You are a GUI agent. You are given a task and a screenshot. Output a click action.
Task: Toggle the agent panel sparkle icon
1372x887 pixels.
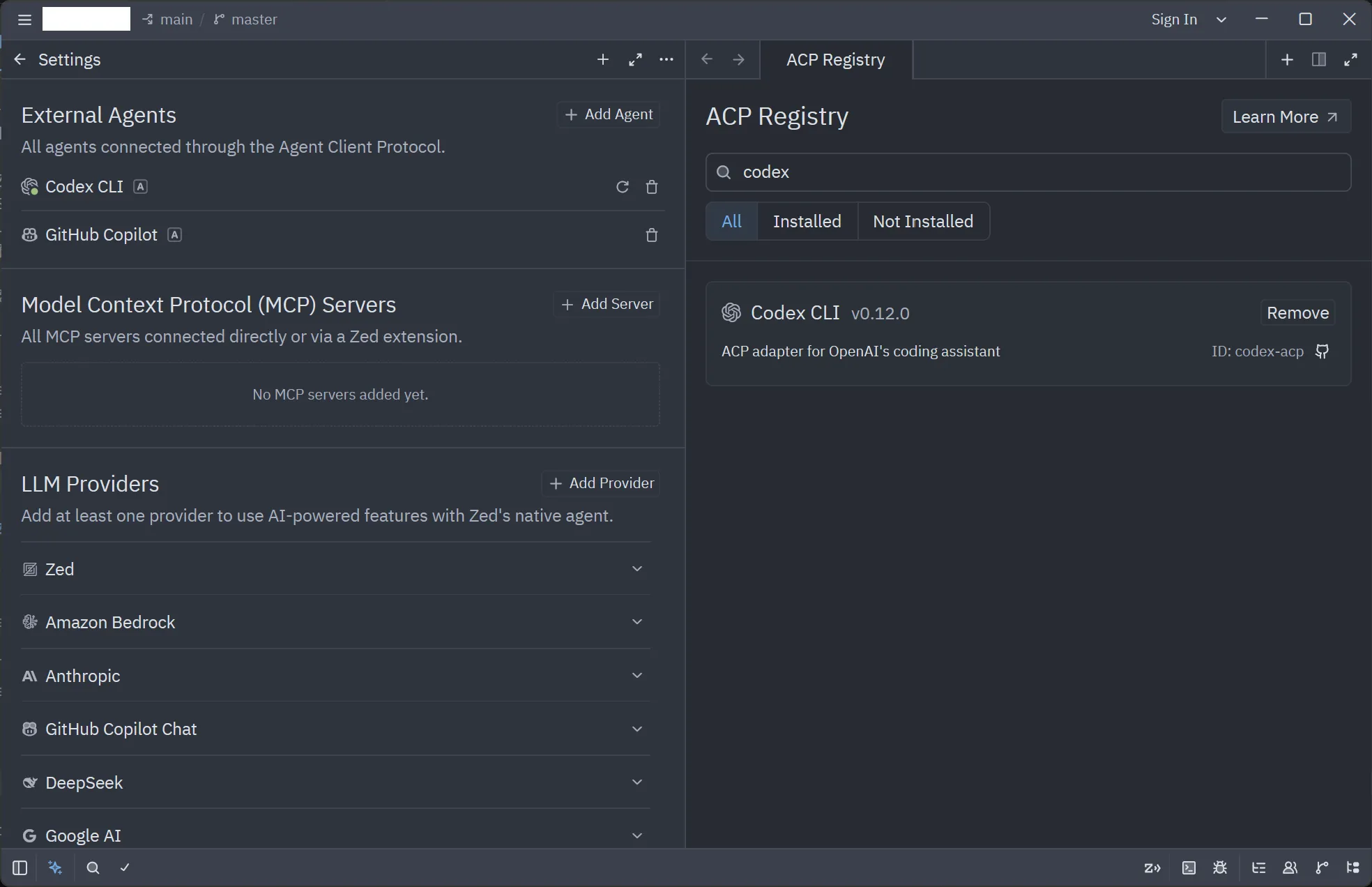tap(56, 868)
